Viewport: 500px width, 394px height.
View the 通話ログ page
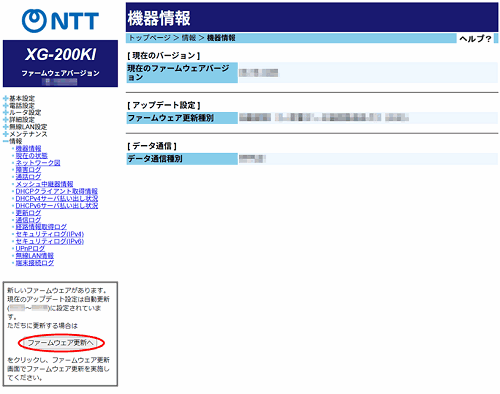tap(28, 177)
